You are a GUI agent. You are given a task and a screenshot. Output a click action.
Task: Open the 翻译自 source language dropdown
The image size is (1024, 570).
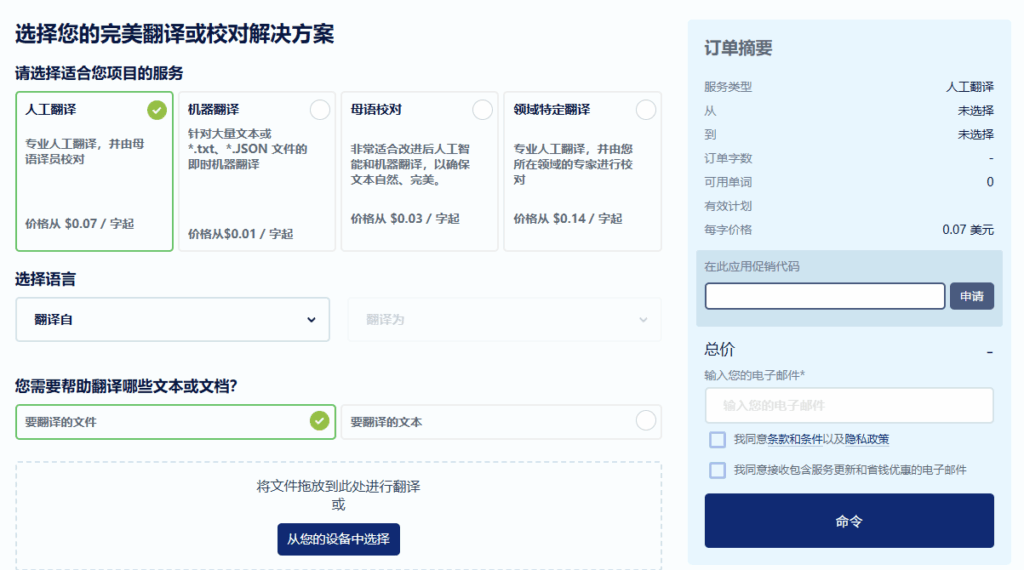click(x=173, y=320)
